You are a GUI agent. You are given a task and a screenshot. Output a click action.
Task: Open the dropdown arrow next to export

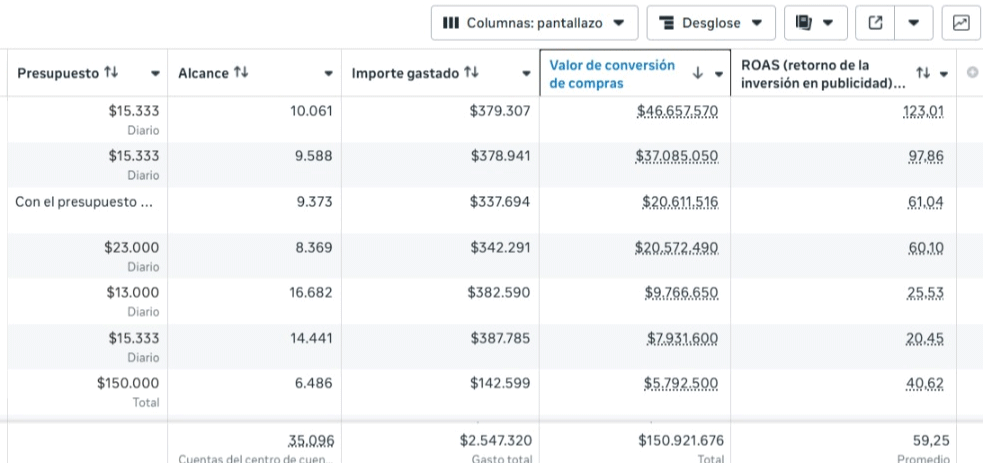click(x=914, y=22)
